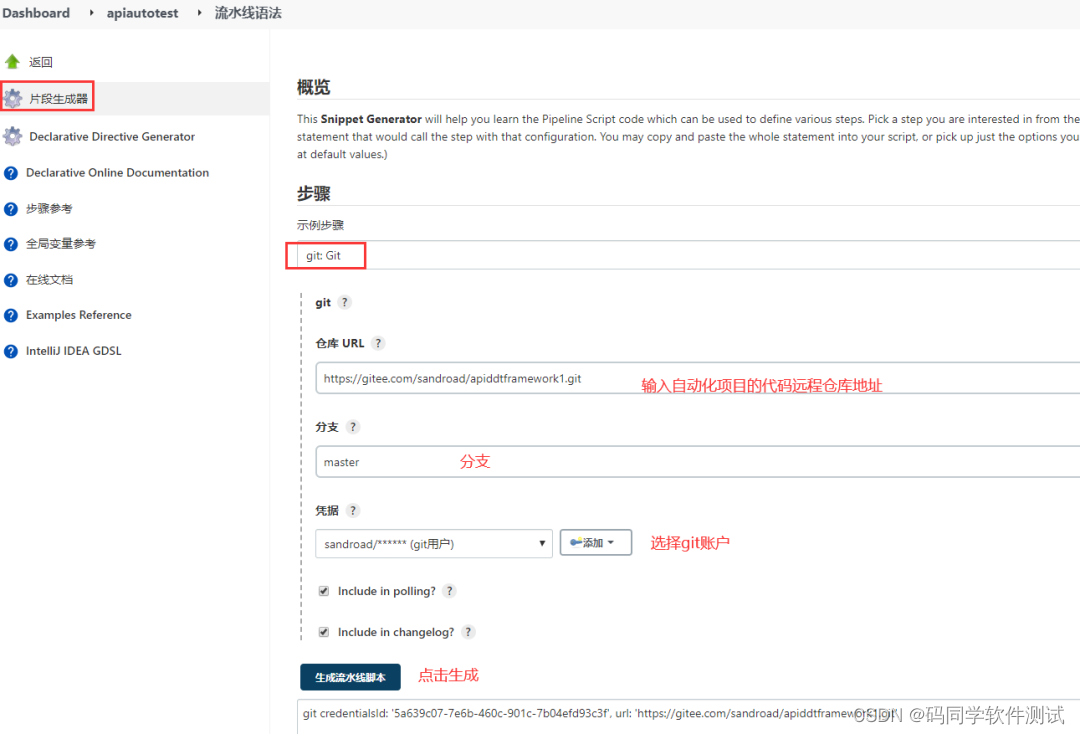Go to apiautotest breadcrumb

coord(143,13)
